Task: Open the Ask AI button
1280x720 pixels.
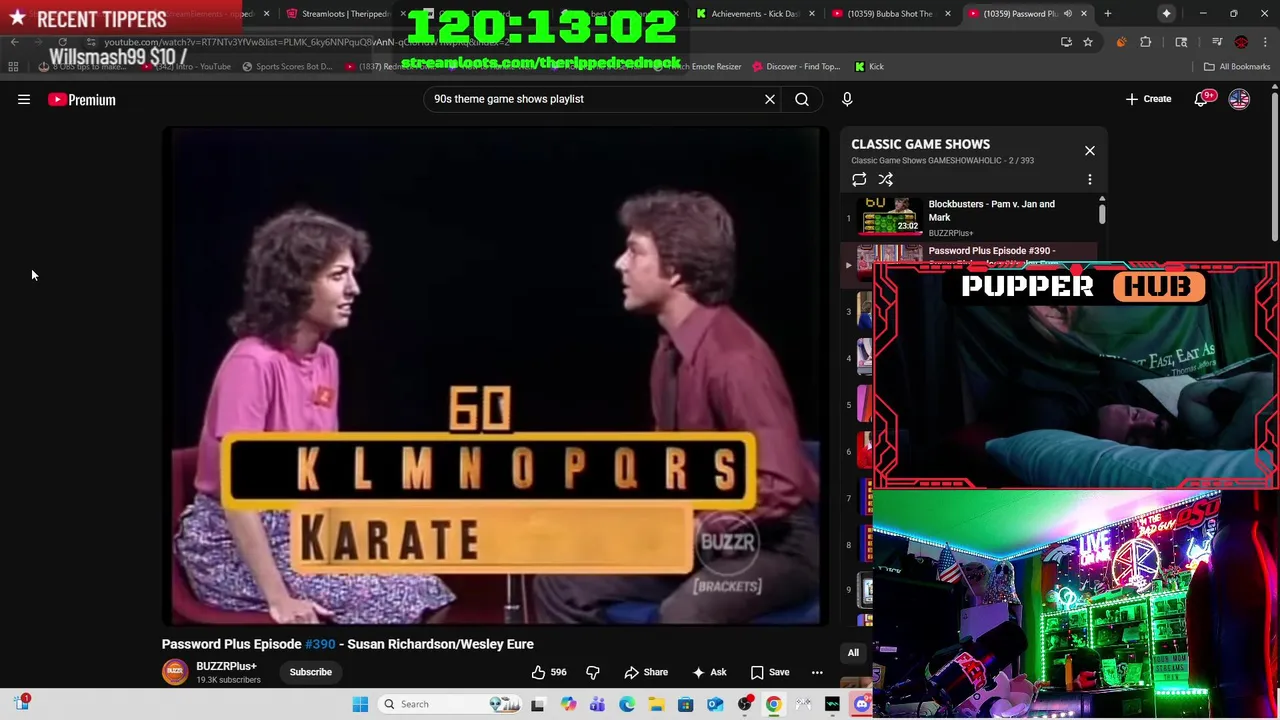Action: (x=709, y=672)
